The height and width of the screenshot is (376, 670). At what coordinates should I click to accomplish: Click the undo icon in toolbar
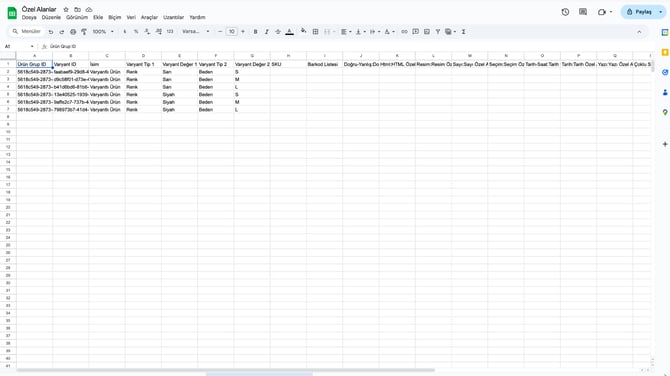pos(51,32)
